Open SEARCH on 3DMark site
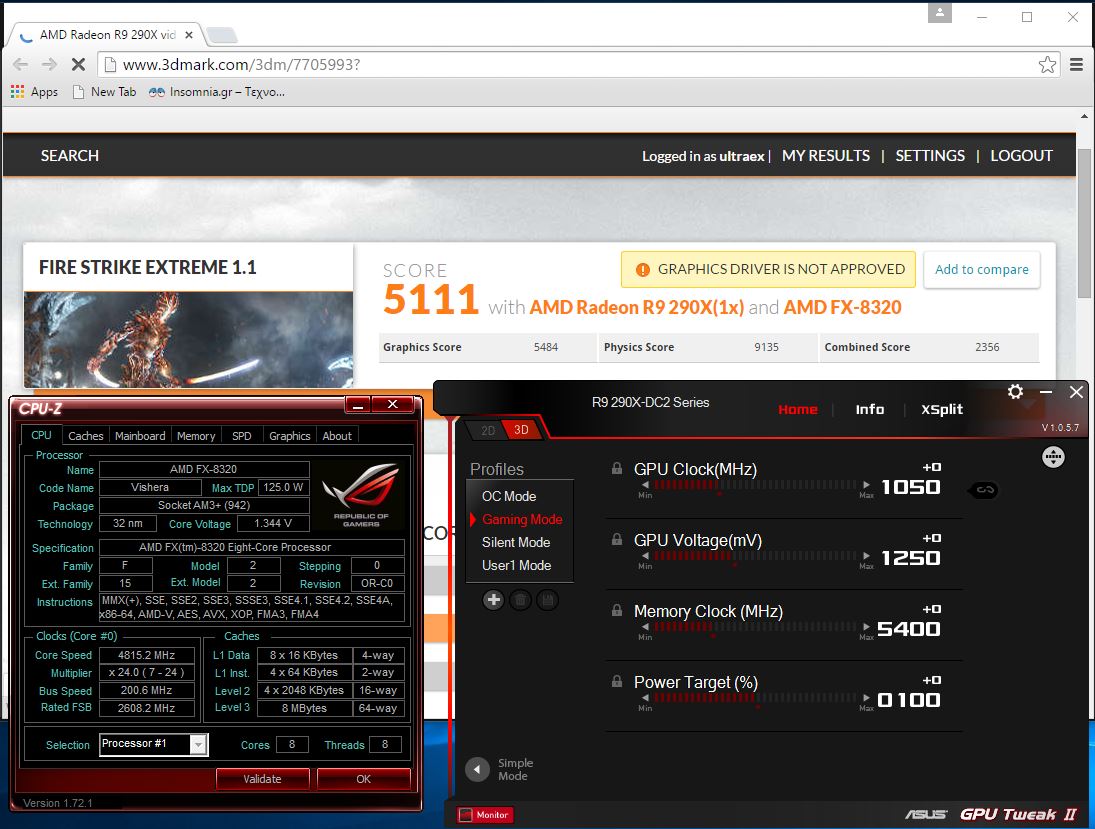 point(70,156)
